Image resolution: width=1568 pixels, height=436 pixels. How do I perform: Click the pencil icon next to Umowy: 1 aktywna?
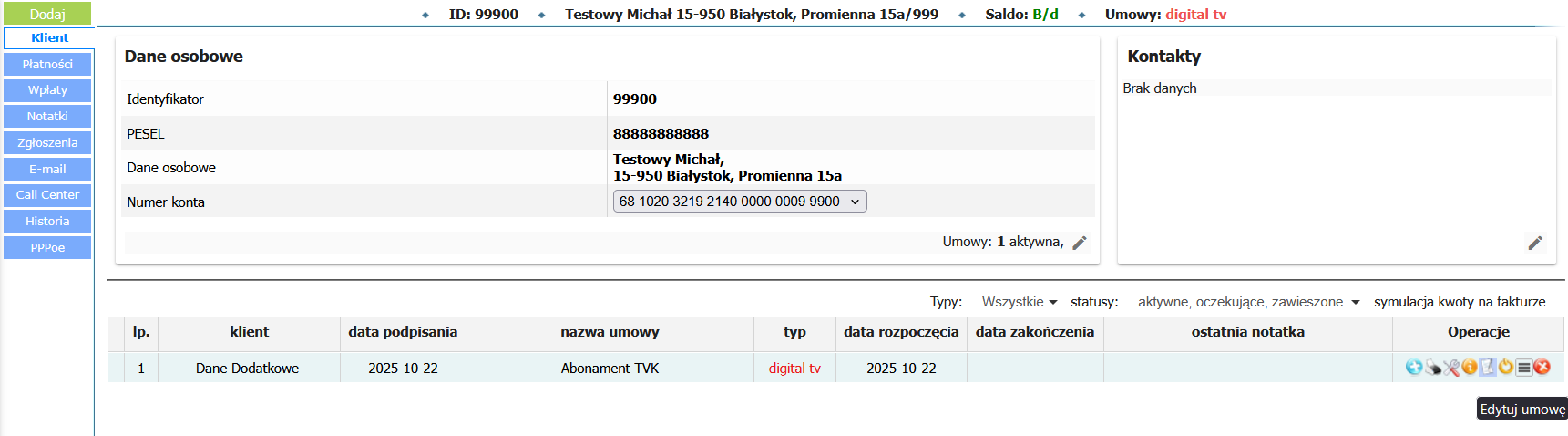pyautogui.click(x=1080, y=243)
